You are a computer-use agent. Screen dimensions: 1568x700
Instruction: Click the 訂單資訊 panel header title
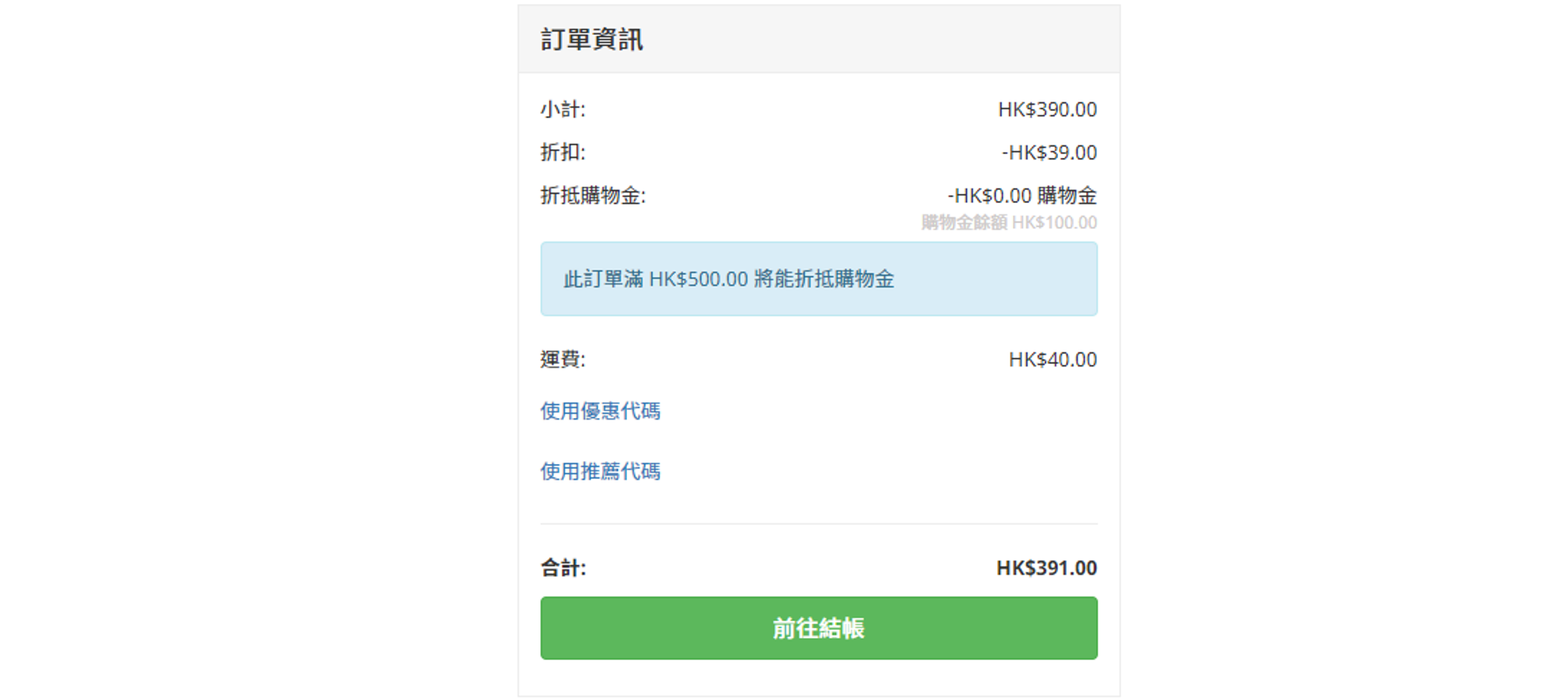[x=592, y=39]
